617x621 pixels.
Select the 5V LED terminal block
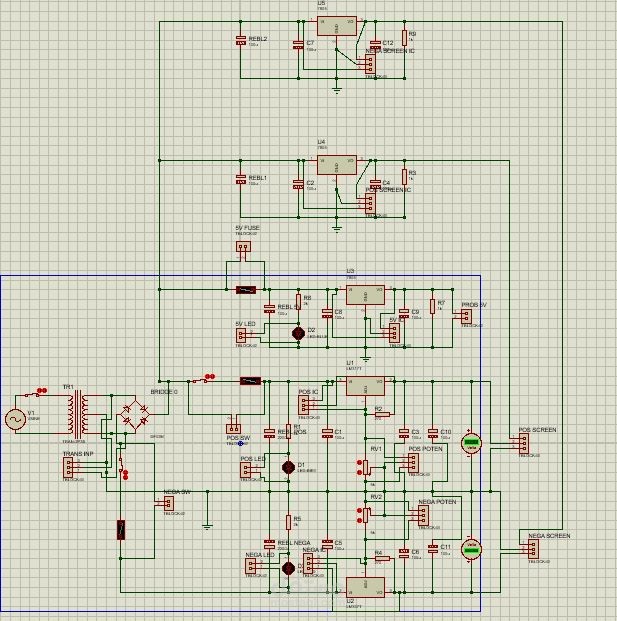[x=241, y=336]
